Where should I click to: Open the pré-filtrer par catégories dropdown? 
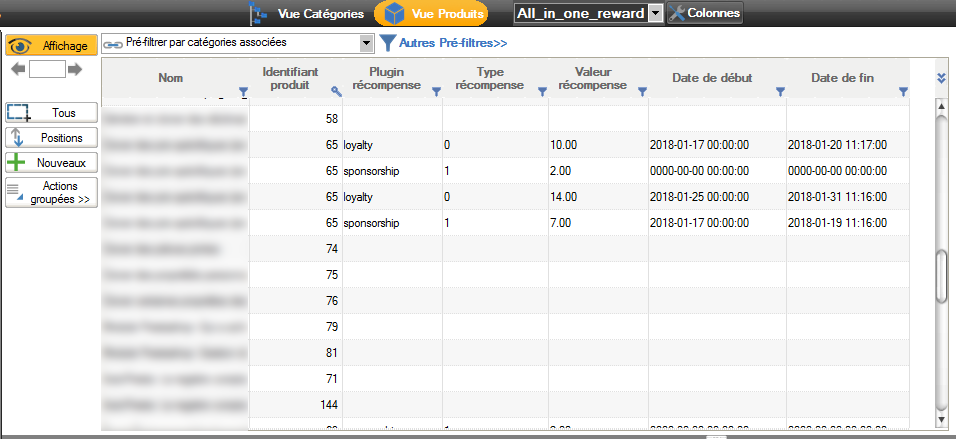[x=366, y=44]
